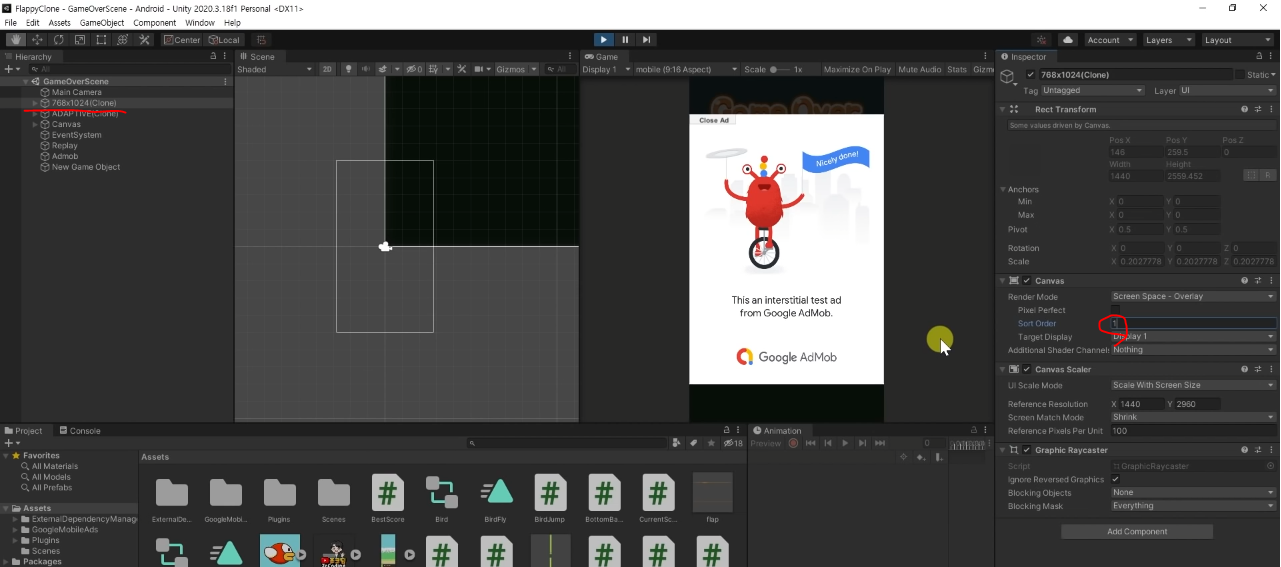Open Rect Transform help icon

click(1244, 109)
